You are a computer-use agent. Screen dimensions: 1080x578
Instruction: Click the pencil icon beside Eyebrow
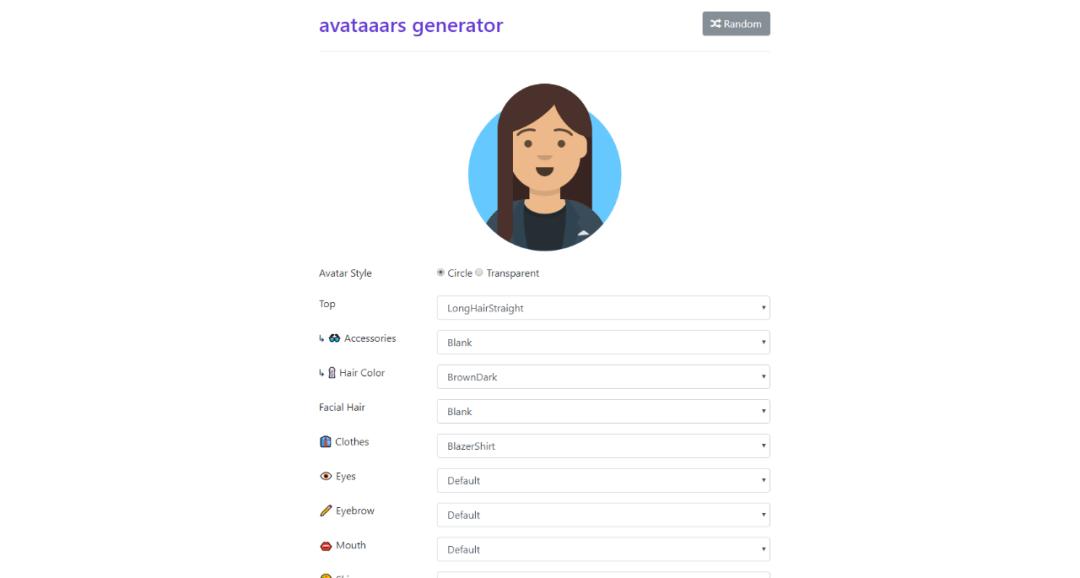325,511
